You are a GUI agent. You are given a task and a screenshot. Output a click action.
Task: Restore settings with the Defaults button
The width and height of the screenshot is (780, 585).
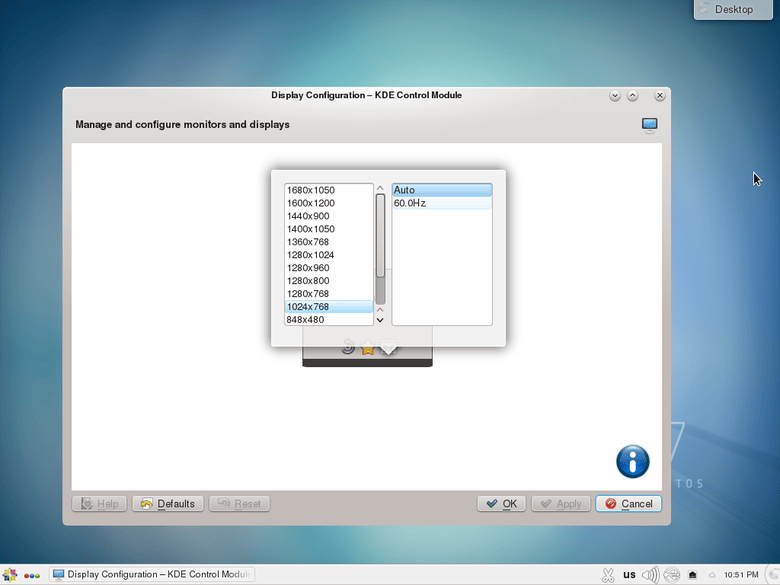[x=167, y=504]
